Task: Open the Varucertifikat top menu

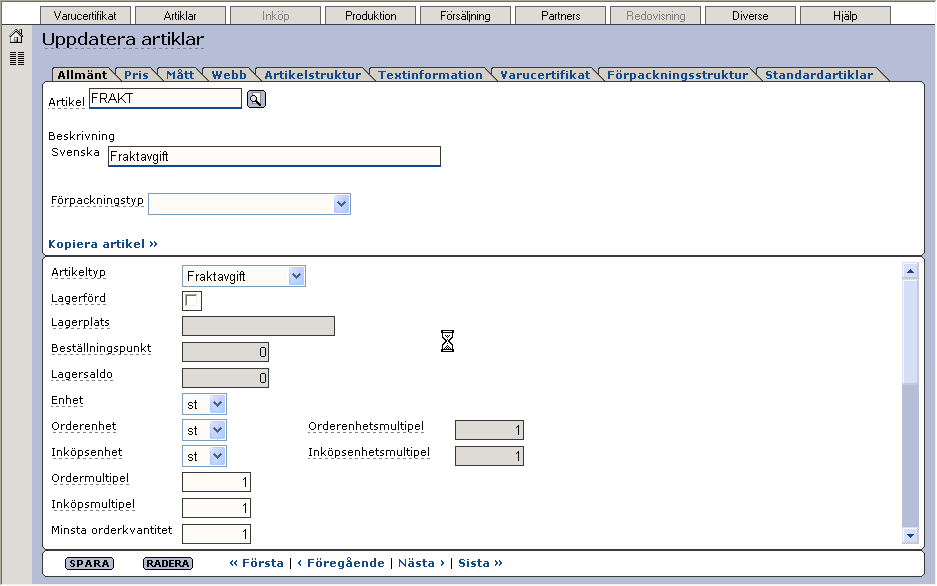Action: coord(85,16)
